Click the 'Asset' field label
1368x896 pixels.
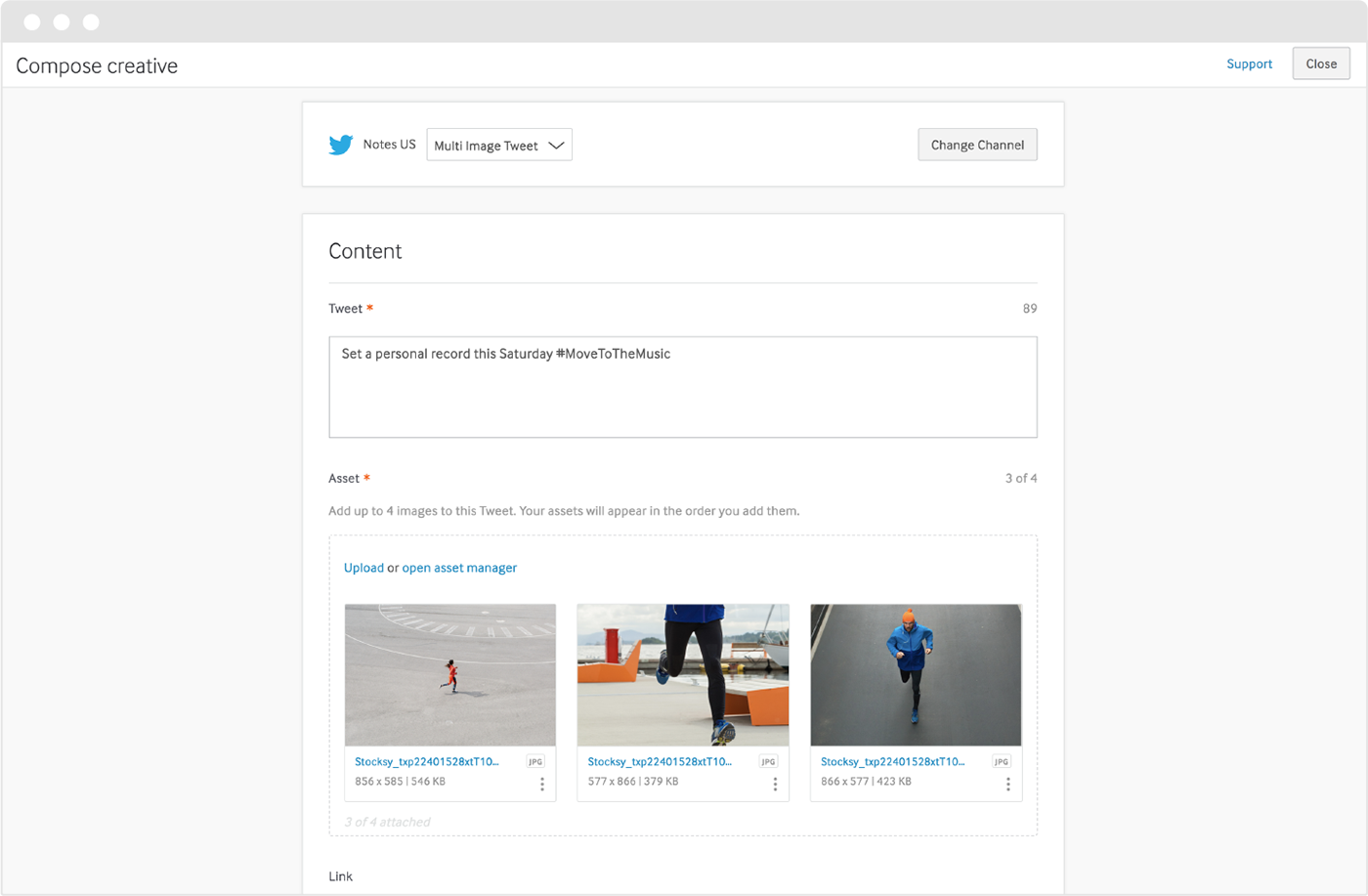[x=344, y=478]
